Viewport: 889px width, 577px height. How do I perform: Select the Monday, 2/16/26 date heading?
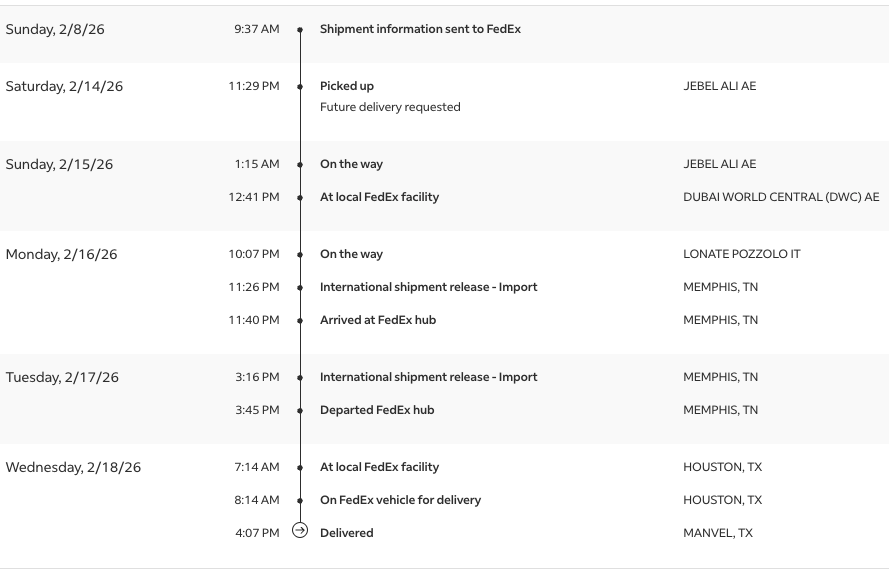(x=61, y=254)
